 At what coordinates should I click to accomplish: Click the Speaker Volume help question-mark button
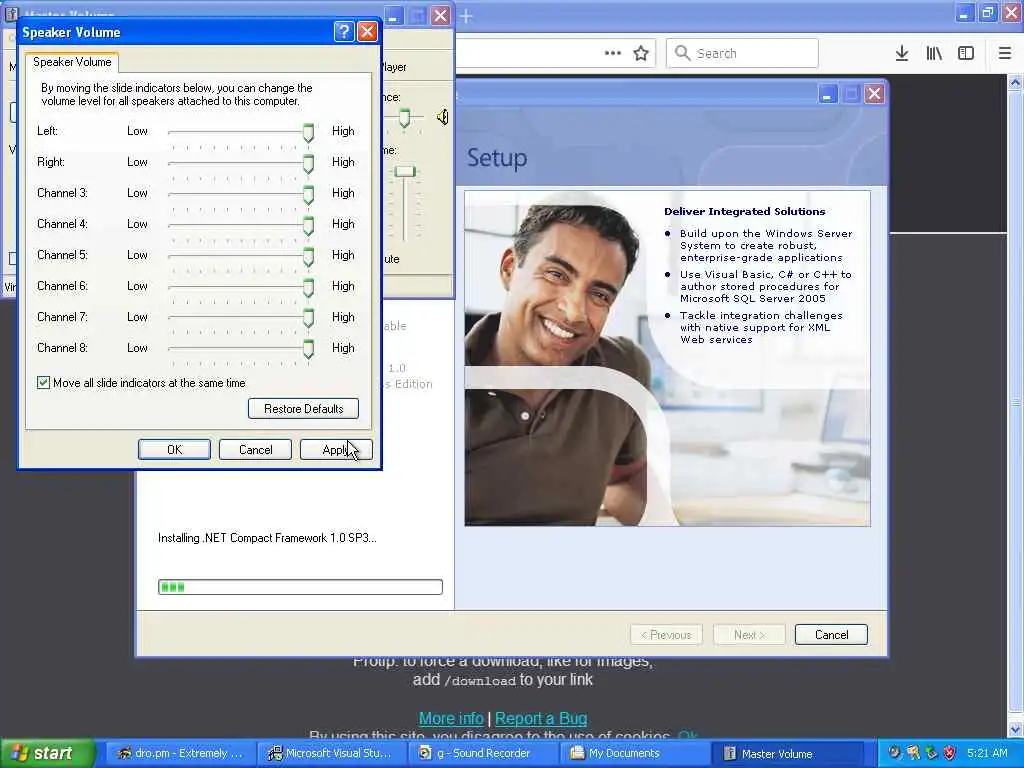pyautogui.click(x=344, y=31)
